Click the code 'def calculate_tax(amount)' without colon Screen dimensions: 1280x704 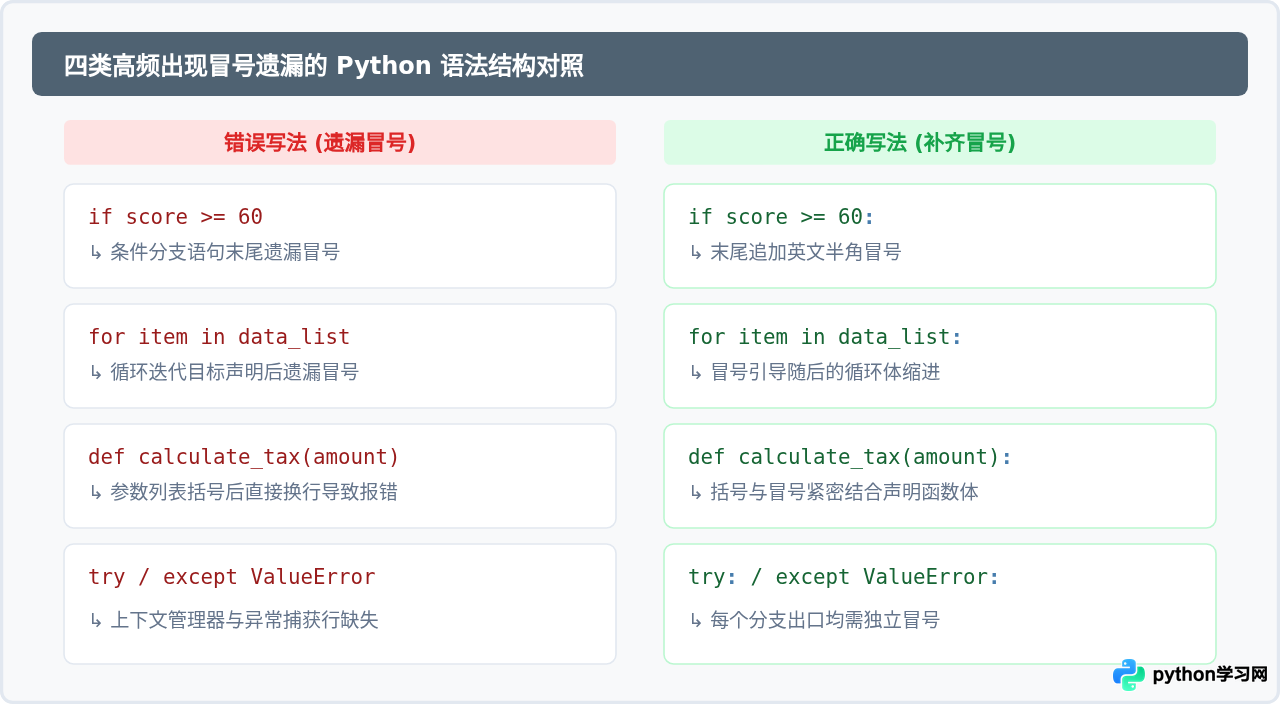244,457
